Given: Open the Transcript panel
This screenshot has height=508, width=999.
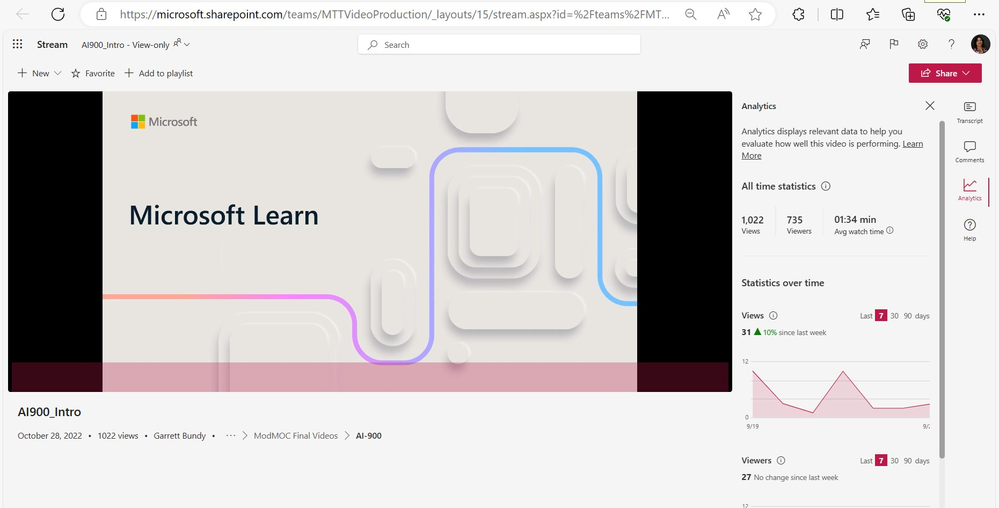Looking at the screenshot, I should click(970, 112).
